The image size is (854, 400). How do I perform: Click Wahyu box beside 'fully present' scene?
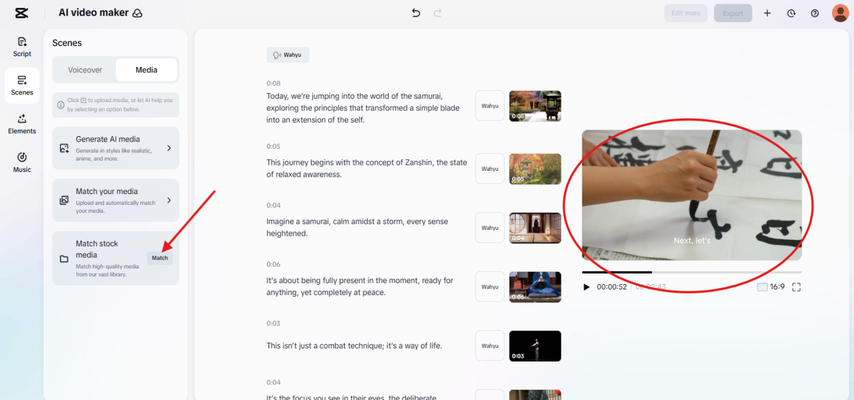tap(490, 287)
